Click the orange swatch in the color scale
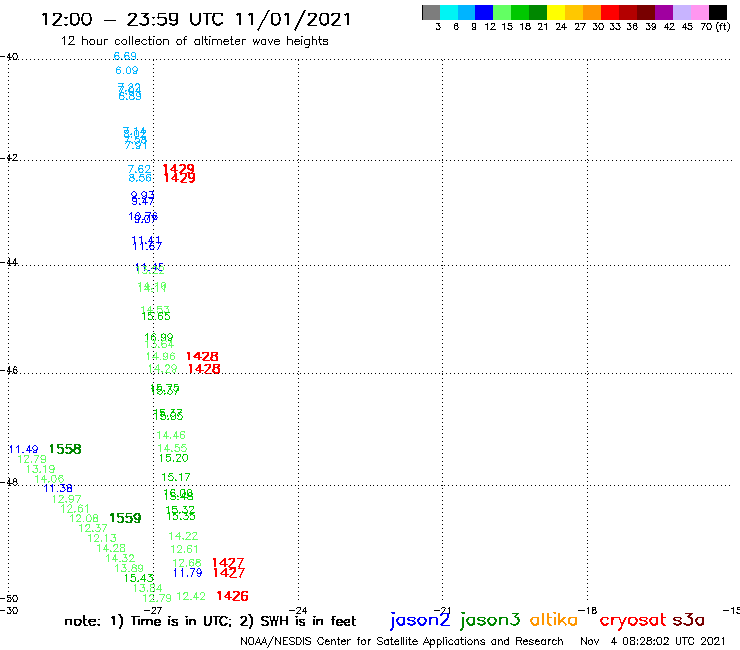Screen dimensions: 740x650 (x=592, y=12)
